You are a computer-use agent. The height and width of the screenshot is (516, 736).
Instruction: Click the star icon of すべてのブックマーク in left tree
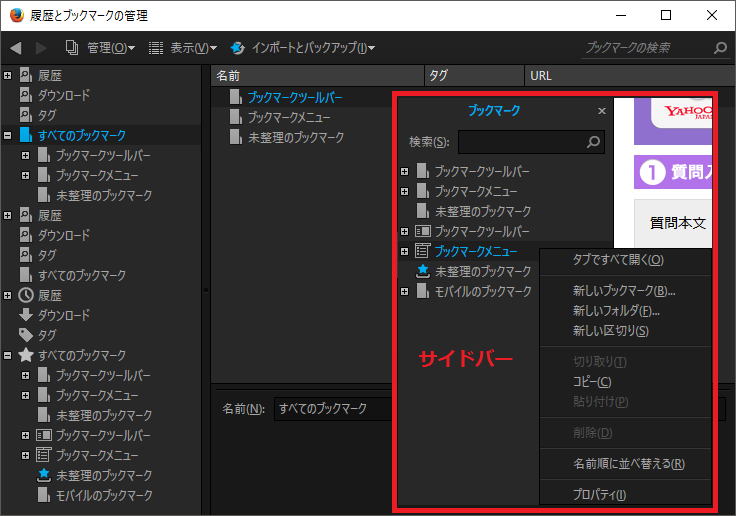click(x=26, y=355)
